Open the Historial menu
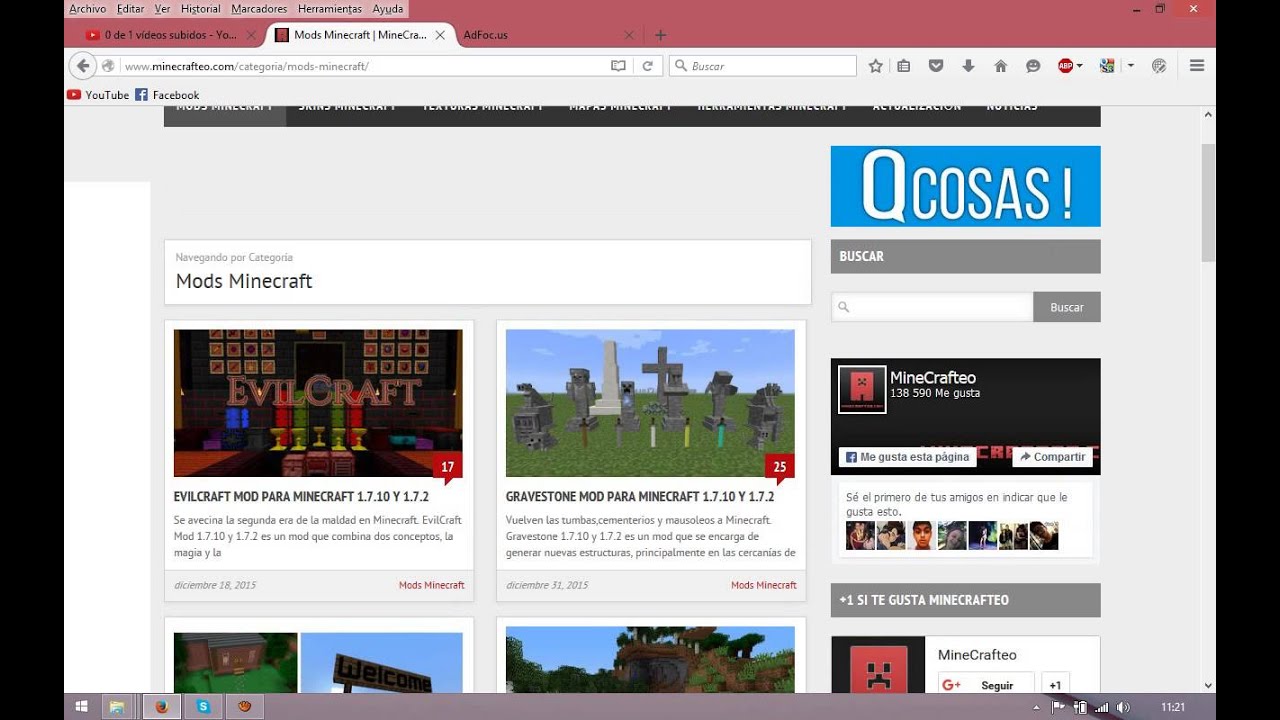The image size is (1280, 720). [200, 9]
